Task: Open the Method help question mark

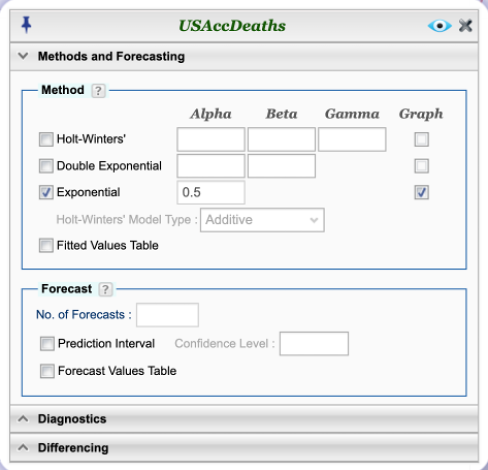Action: point(98,91)
